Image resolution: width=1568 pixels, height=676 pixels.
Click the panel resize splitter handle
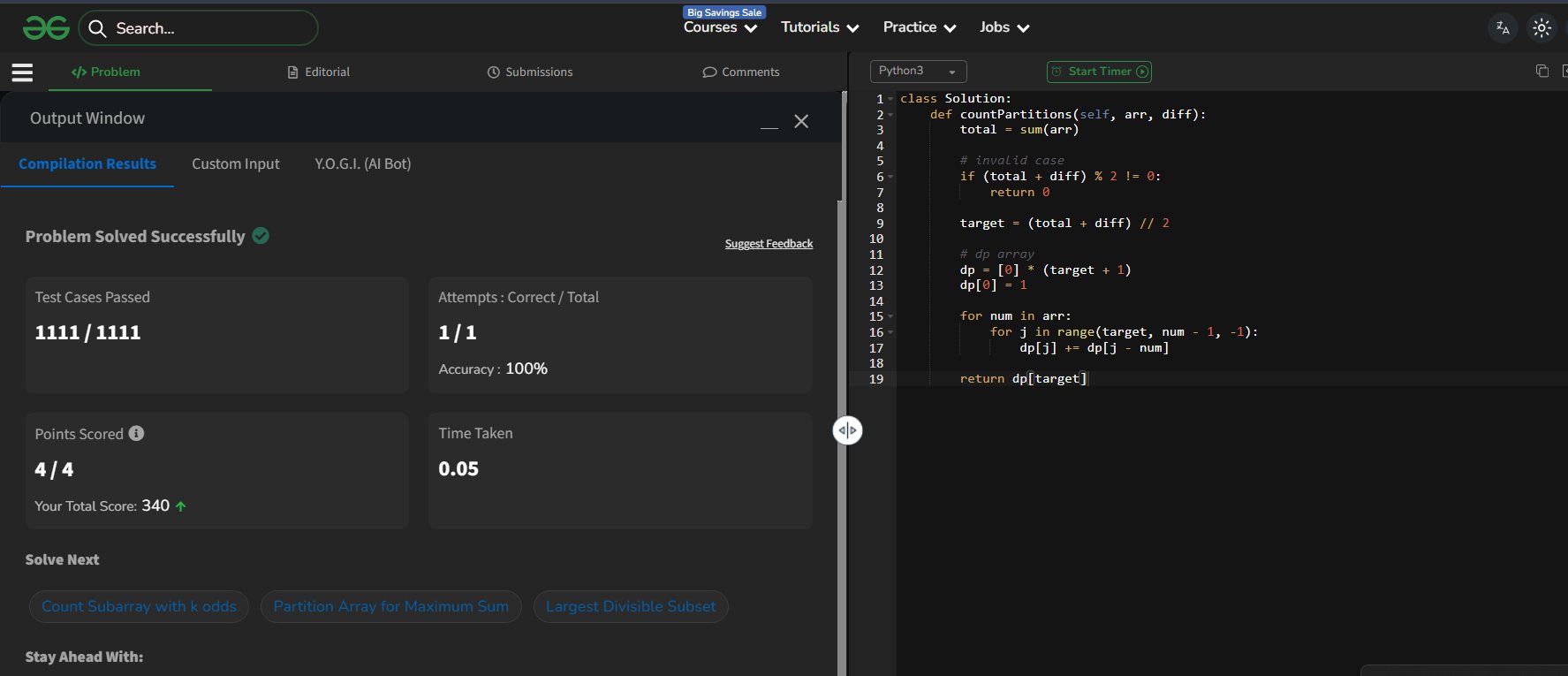click(847, 430)
